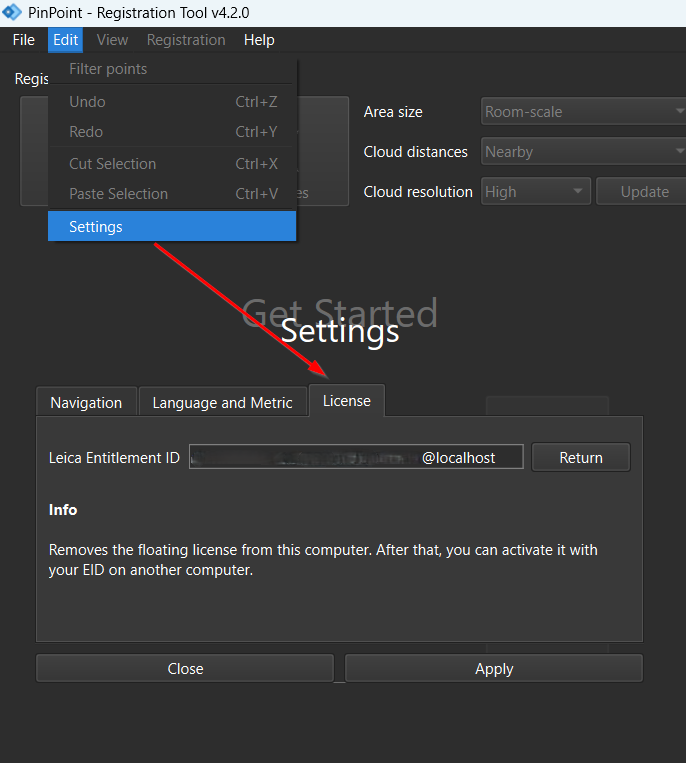Viewport: 686px width, 763px height.
Task: Click the Area size label
Action: coord(393,112)
